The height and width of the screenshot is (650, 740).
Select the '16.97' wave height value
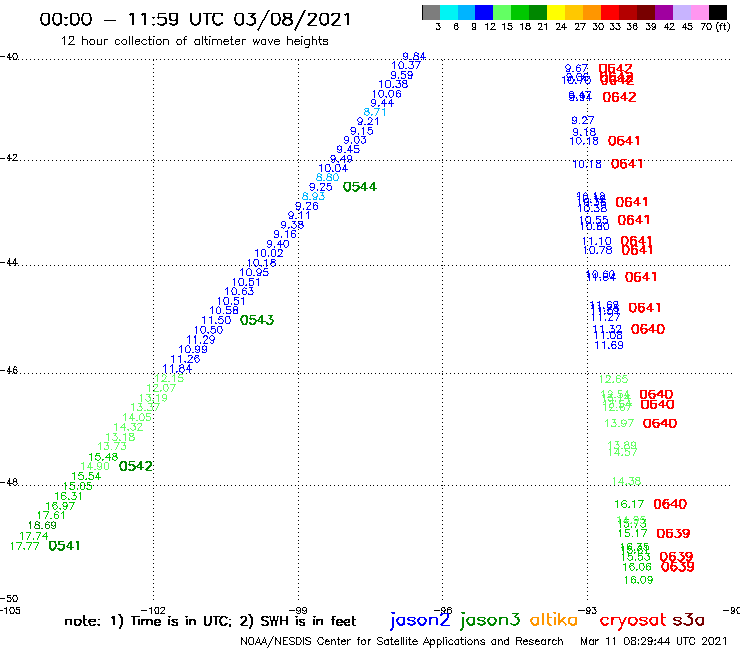[x=60, y=506]
